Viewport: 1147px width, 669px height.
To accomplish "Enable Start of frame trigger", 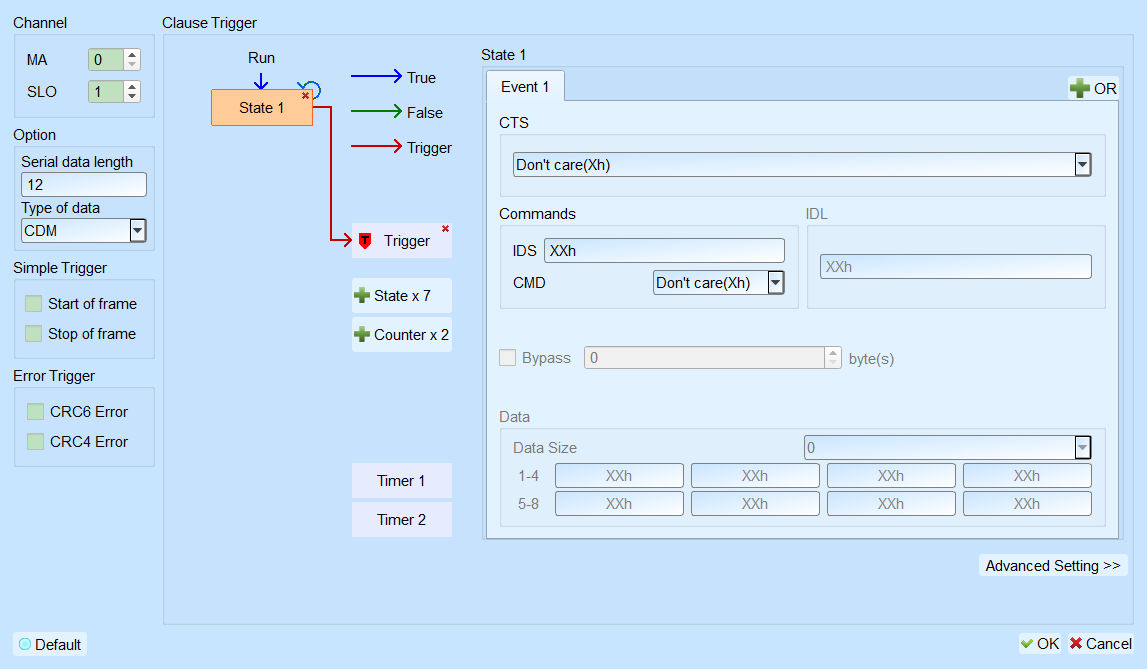I will pos(34,303).
